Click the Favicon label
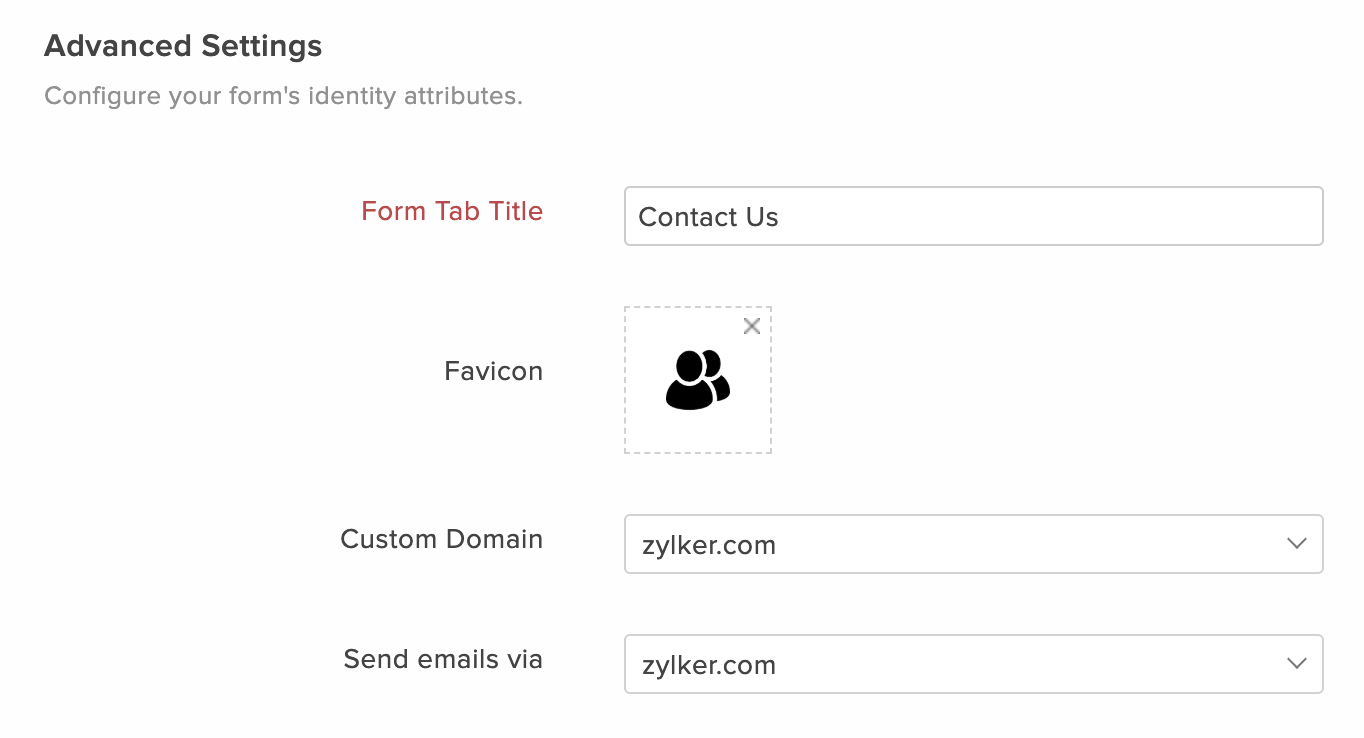This screenshot has height=738, width=1364. tap(494, 371)
